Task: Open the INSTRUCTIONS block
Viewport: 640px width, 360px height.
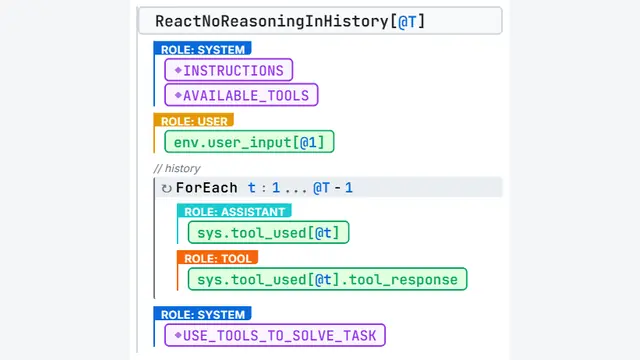Action: 229,70
